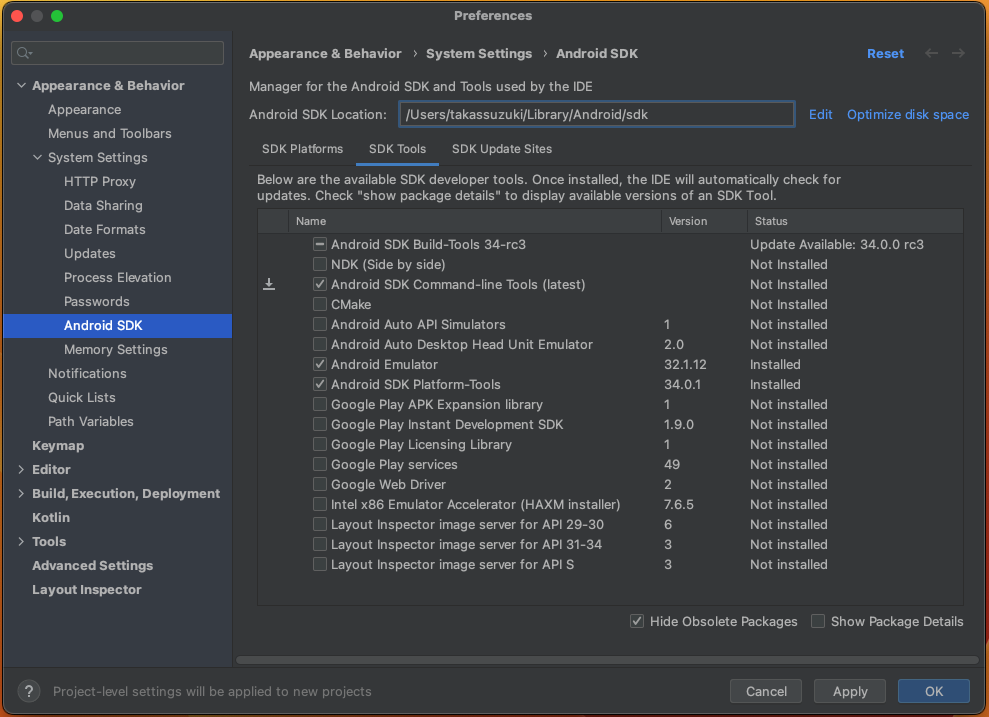Click the Apply button
Screen dimensions: 989x717
click(x=850, y=691)
